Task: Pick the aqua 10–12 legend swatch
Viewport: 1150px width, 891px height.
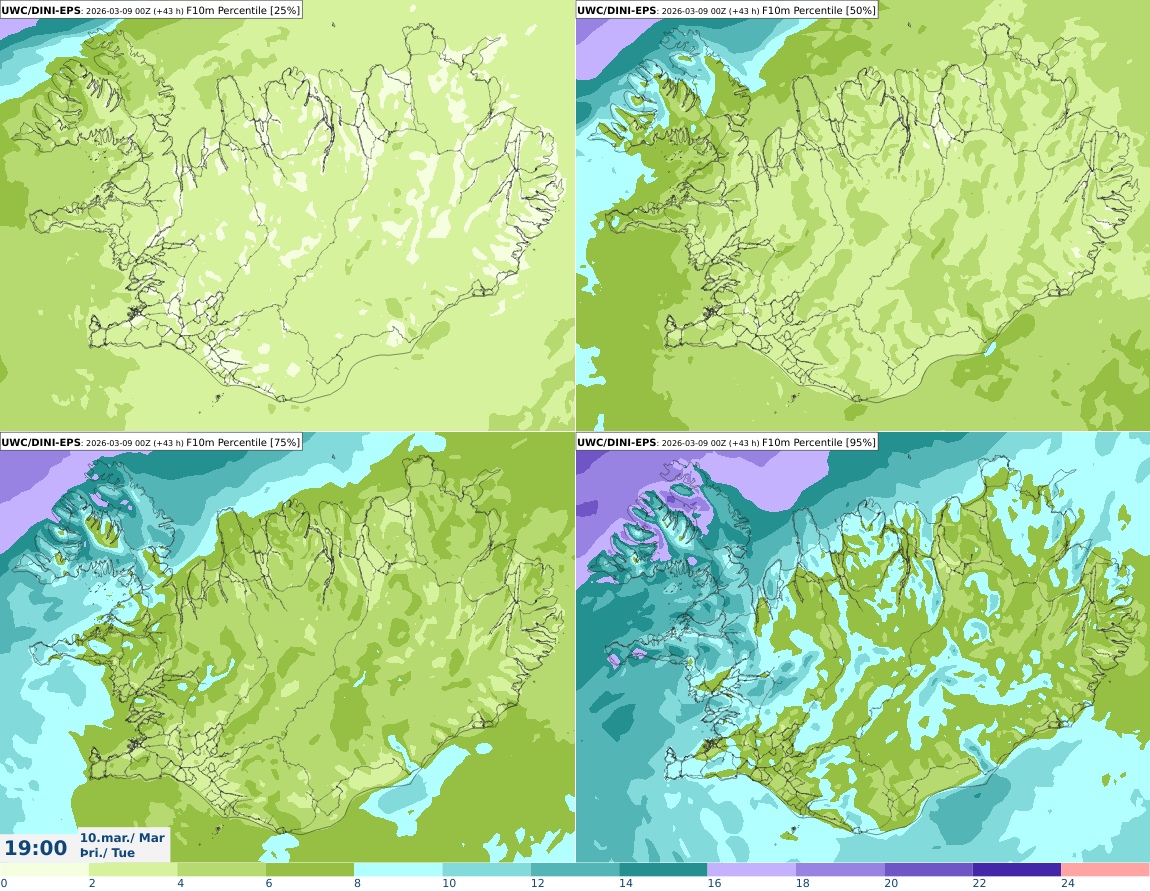Action: pyautogui.click(x=486, y=870)
